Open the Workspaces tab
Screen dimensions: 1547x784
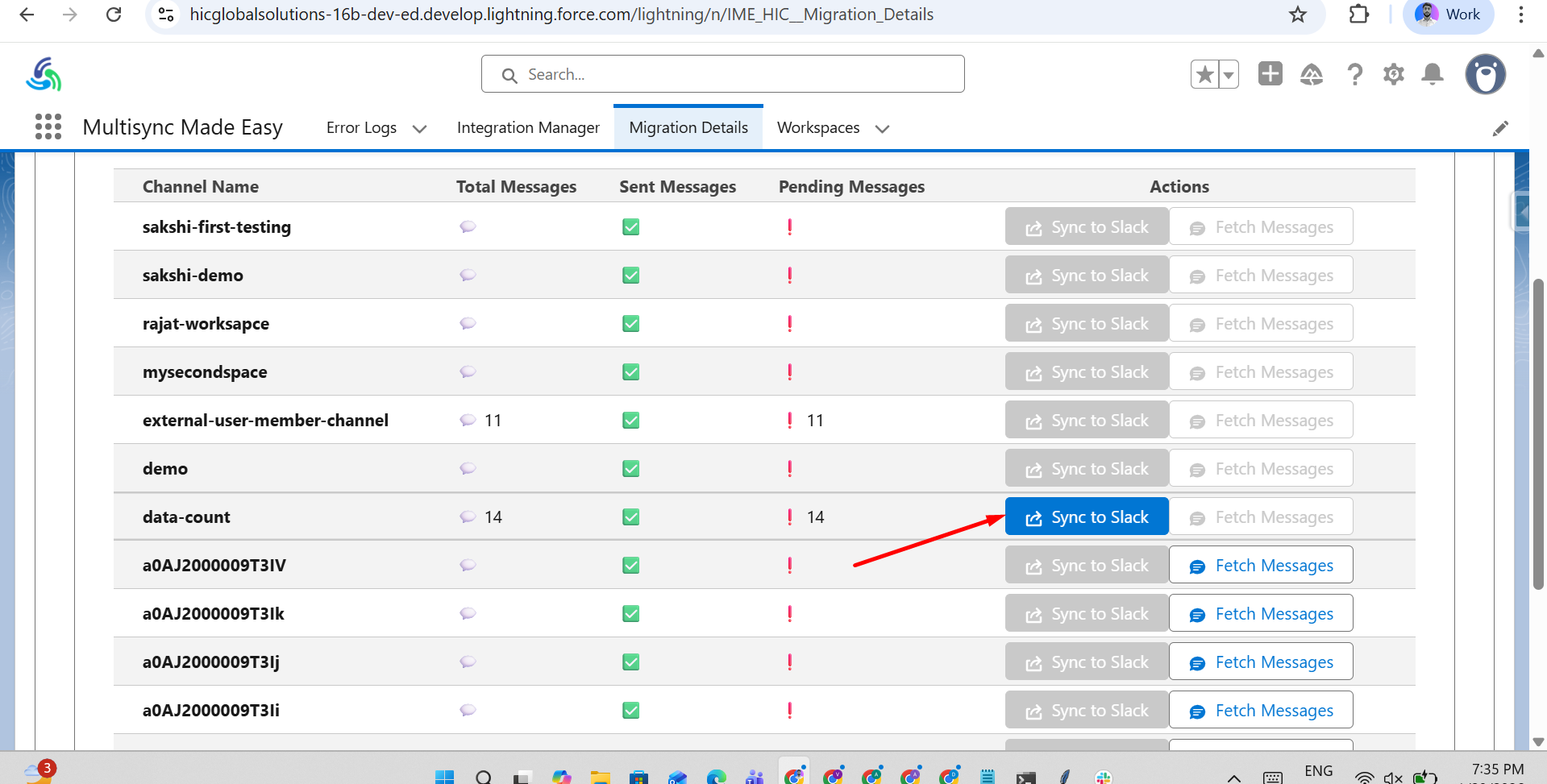[x=818, y=127]
